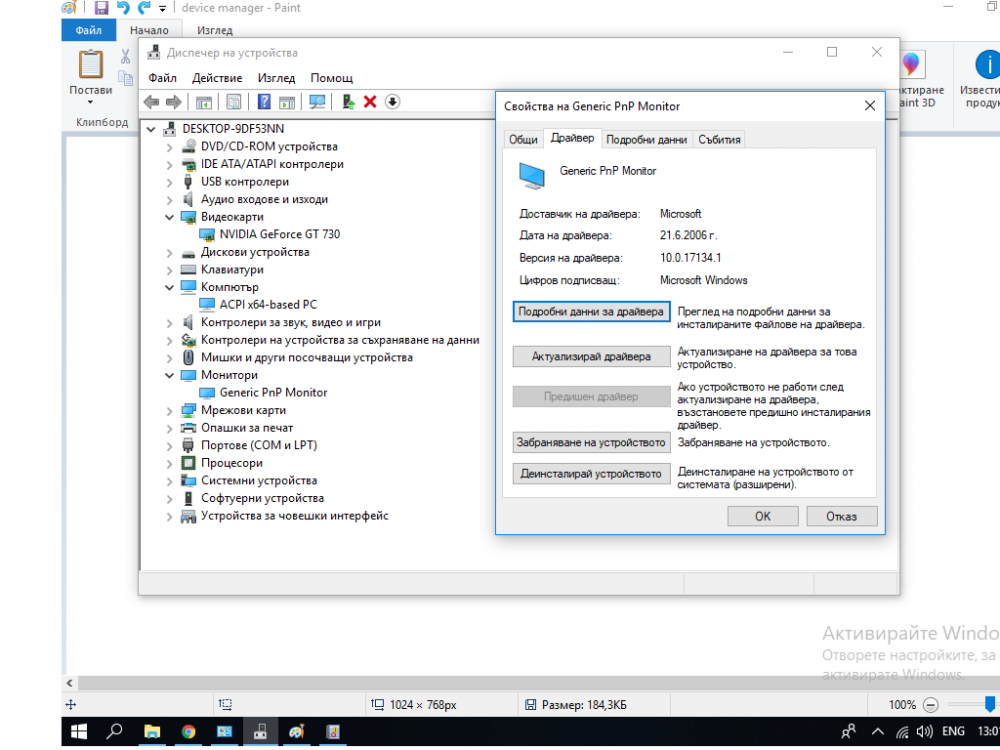Expand Клавиатури node
Screen dimensions: 1000x750
tap(169, 270)
